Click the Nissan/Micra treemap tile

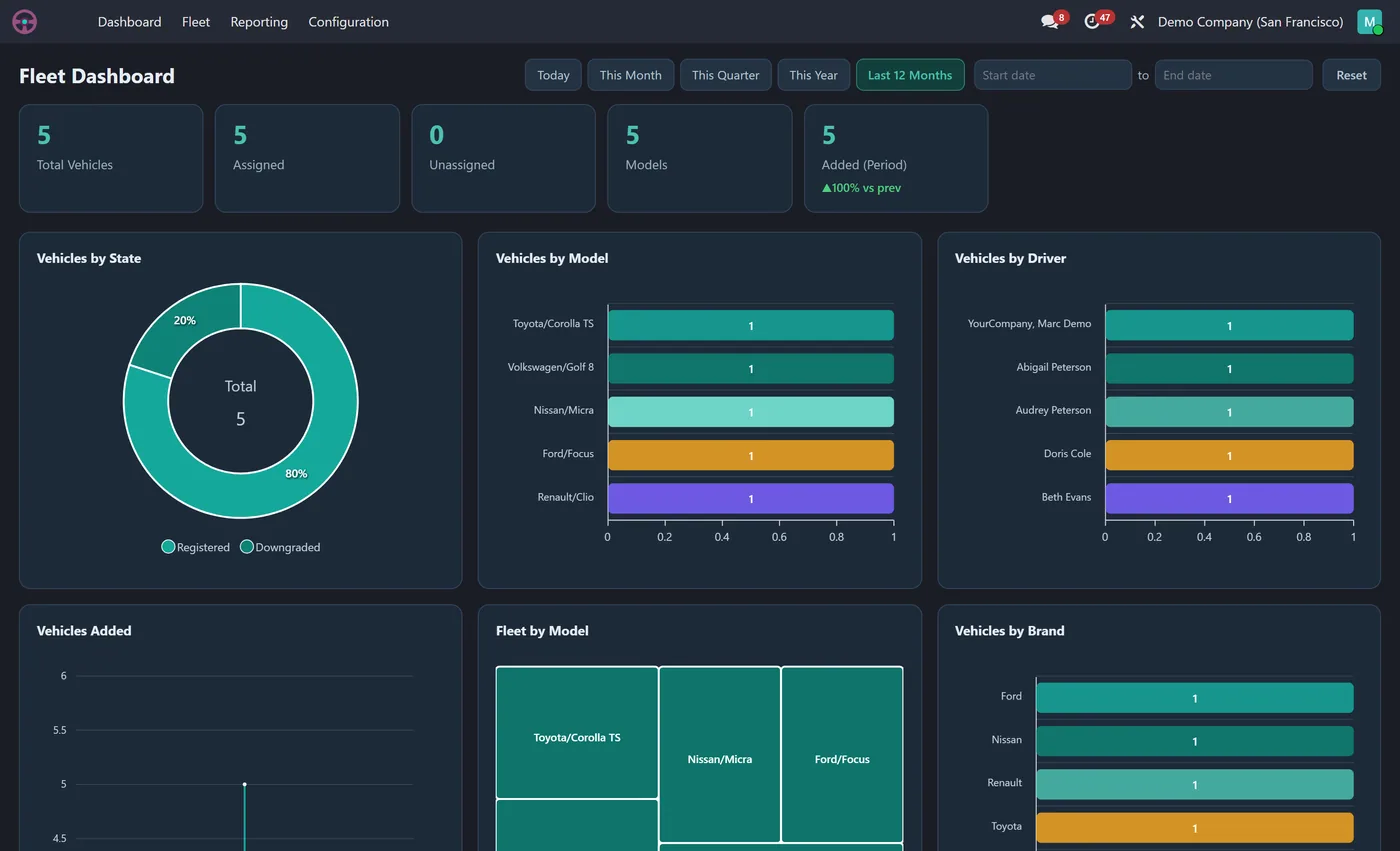(720, 754)
